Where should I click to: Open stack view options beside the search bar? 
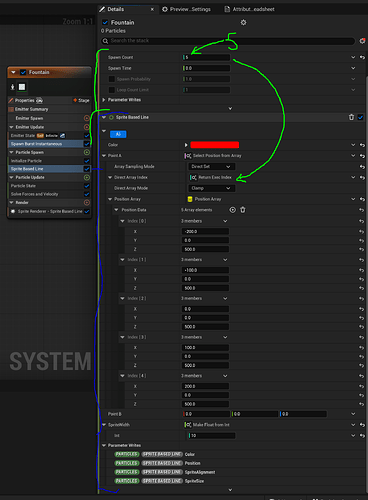click(362, 41)
